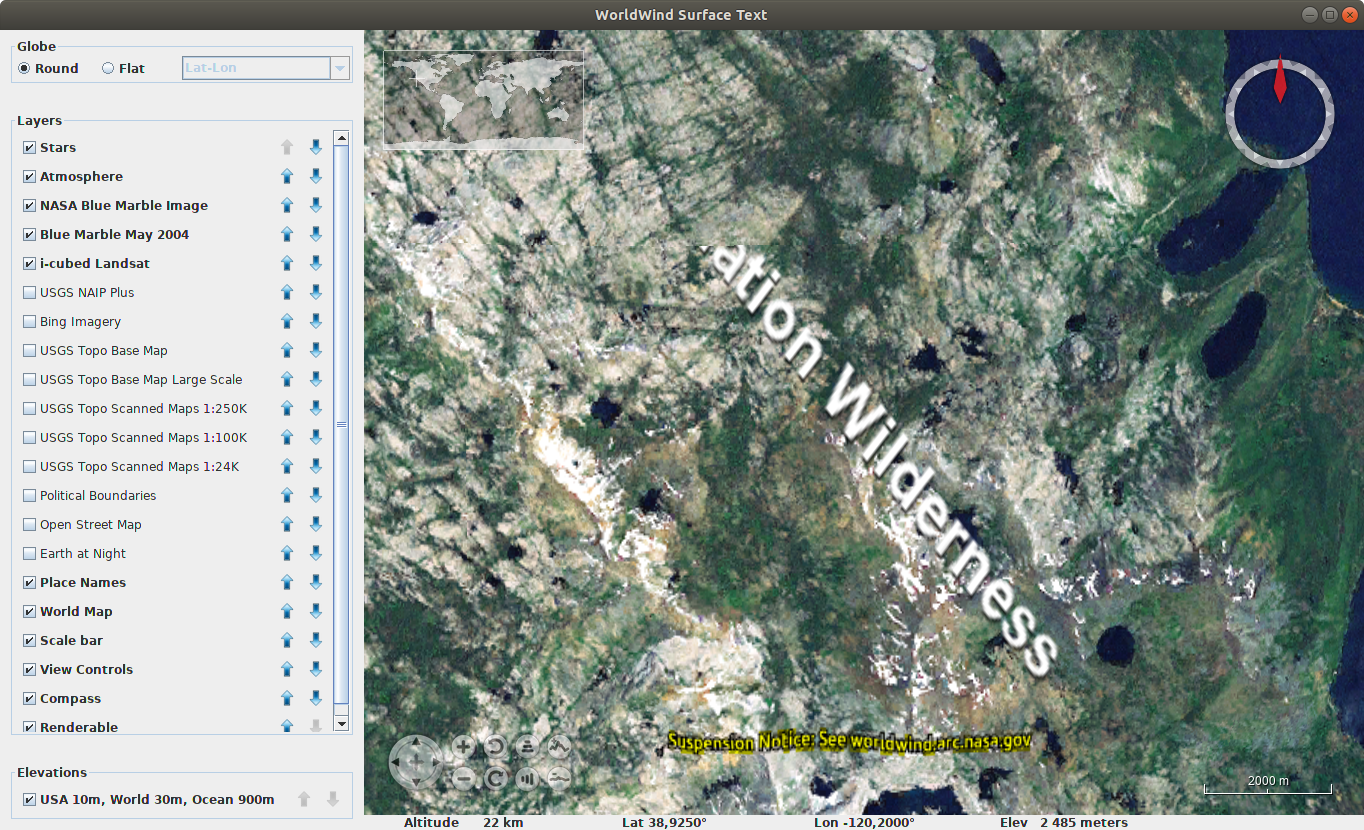This screenshot has height=830, width=1364.
Task: Enable the Earth at Night layer
Action: (29, 553)
